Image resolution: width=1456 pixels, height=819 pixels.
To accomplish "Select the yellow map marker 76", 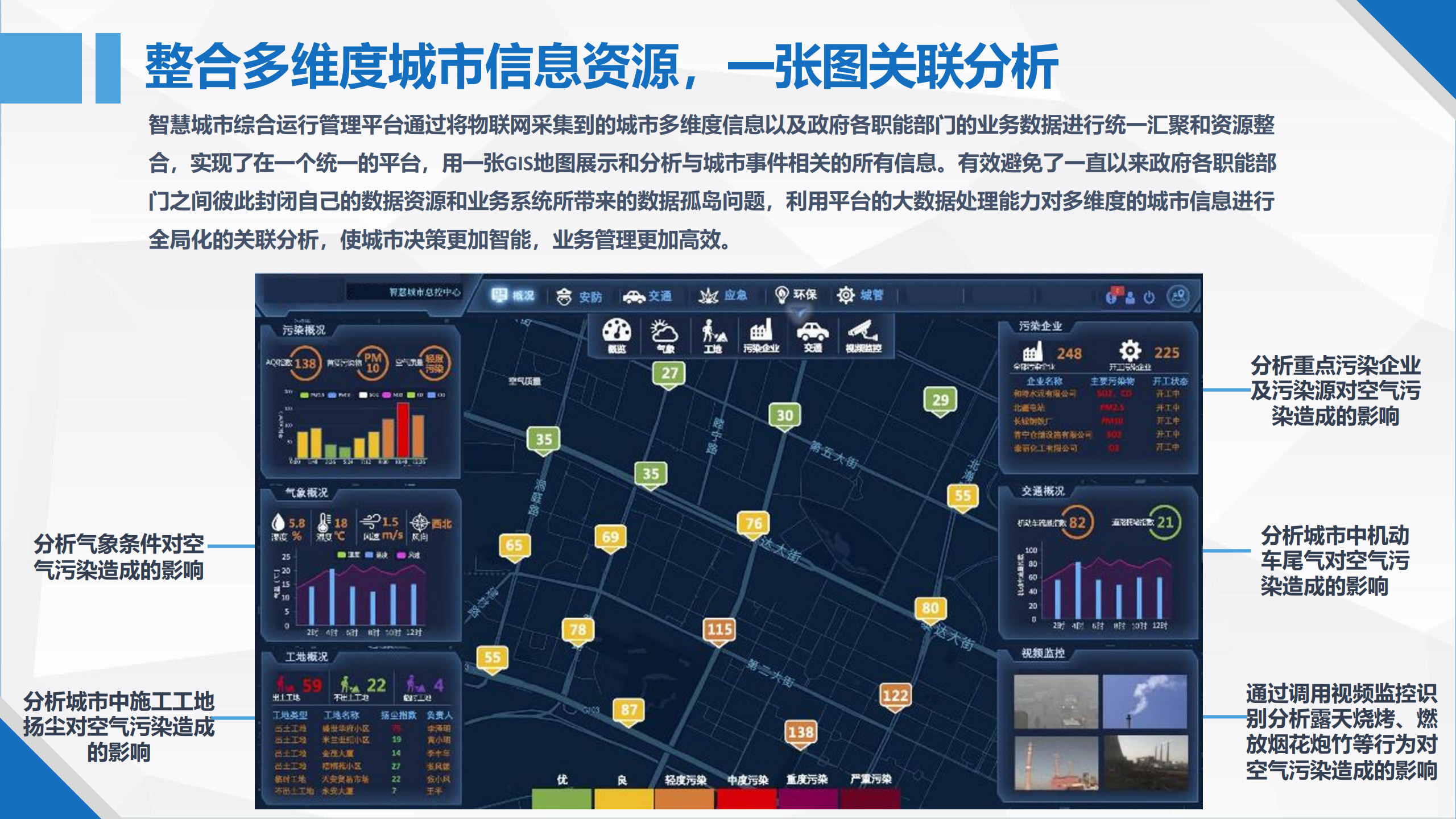I will pyautogui.click(x=754, y=524).
